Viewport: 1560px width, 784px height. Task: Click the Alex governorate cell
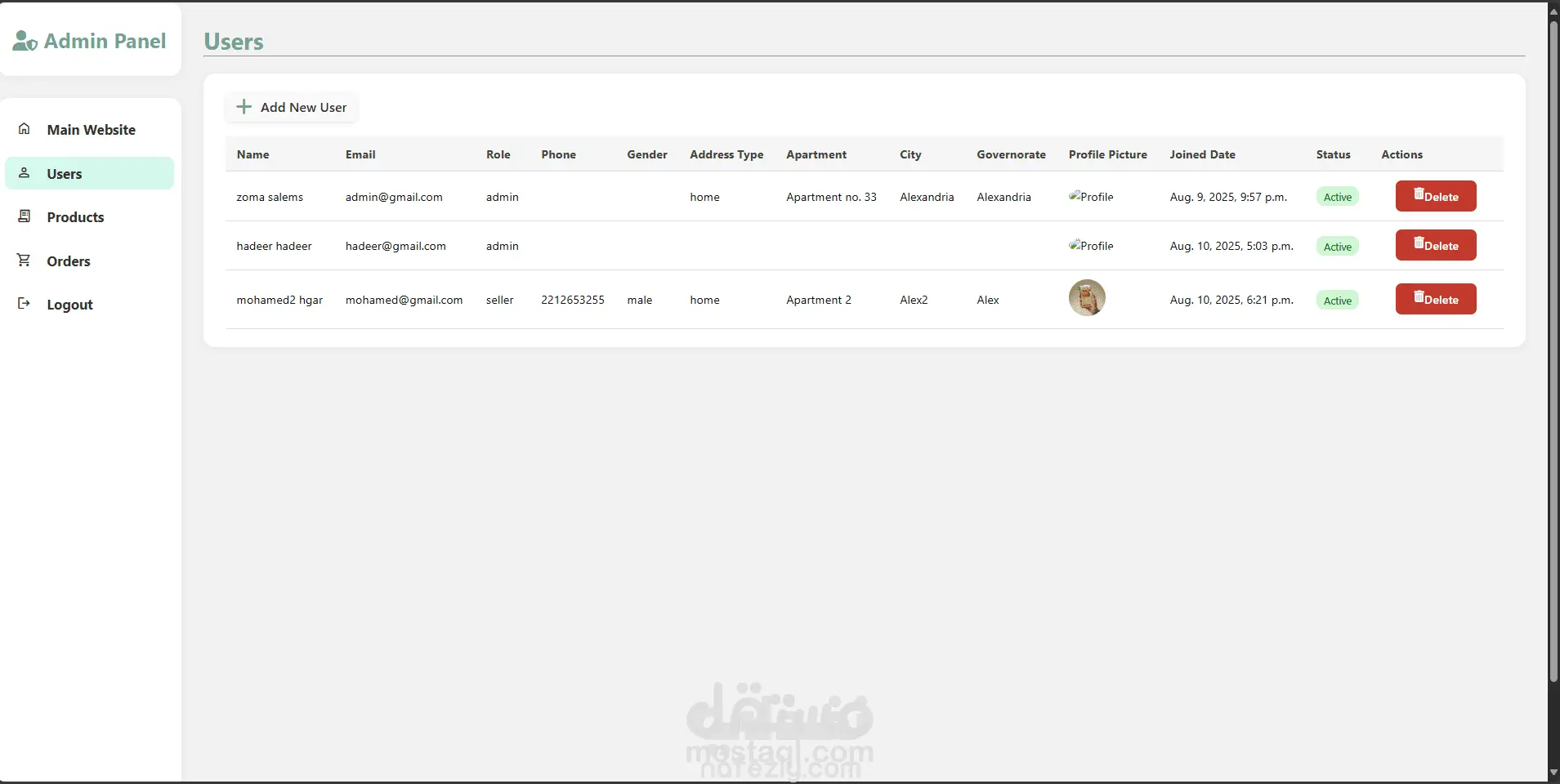(988, 300)
